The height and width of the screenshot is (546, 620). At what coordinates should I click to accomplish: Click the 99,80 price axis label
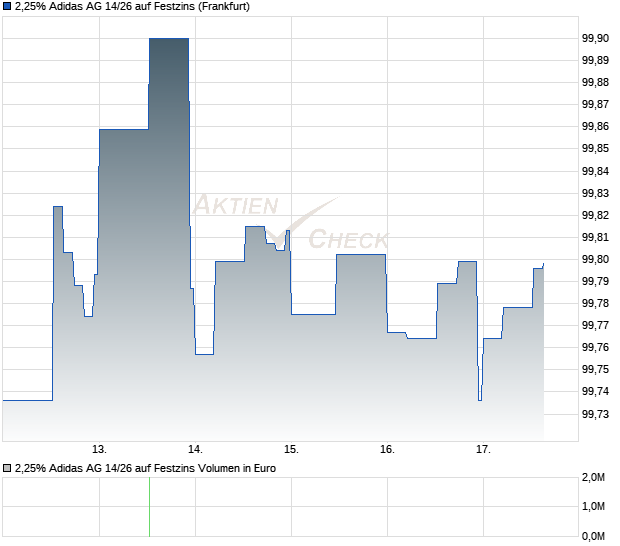point(595,259)
